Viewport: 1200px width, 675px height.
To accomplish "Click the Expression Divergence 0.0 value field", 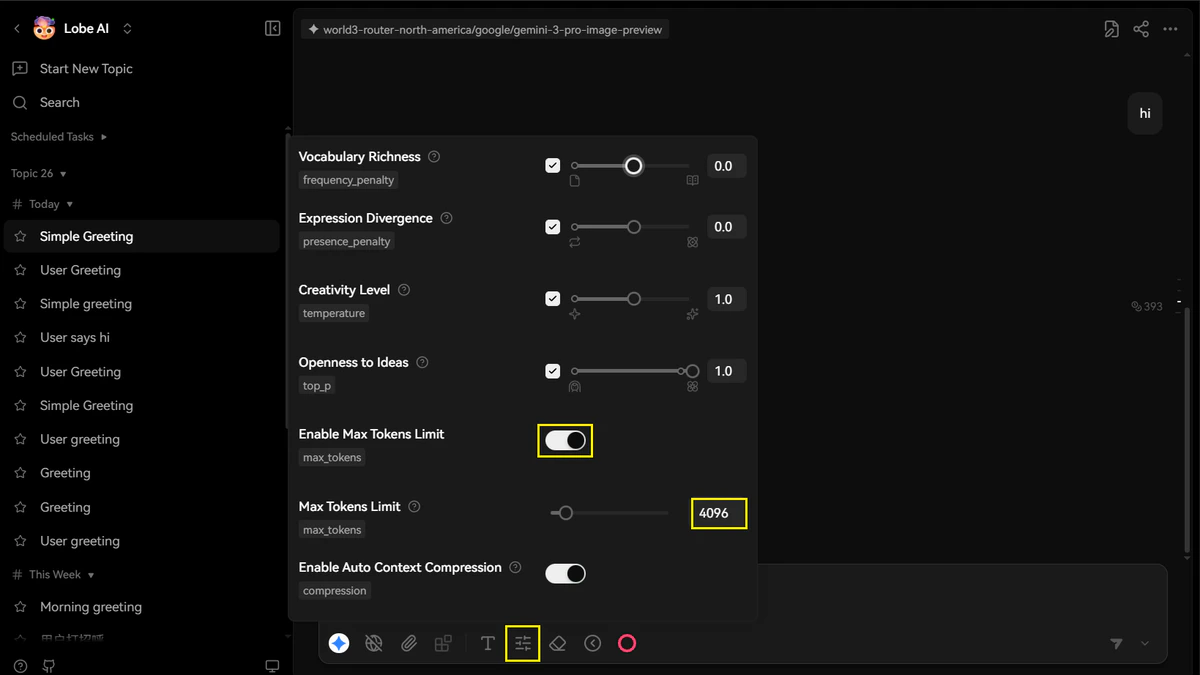I will 726,227.
